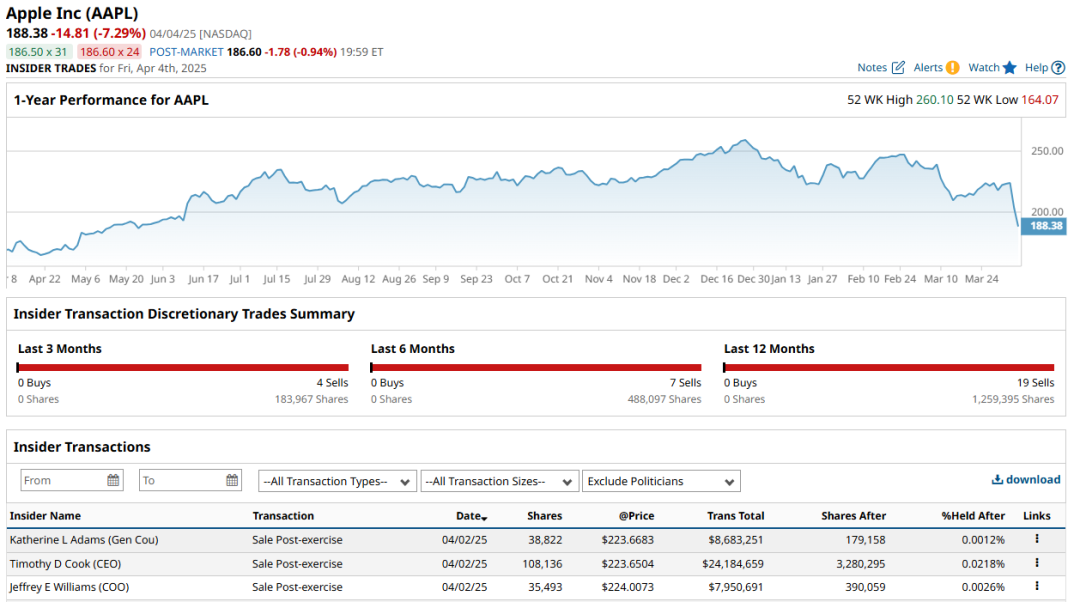Open links menu for Jeffrey E Williams row
Viewport: 1080px width, 602px height.
[x=1037, y=586]
